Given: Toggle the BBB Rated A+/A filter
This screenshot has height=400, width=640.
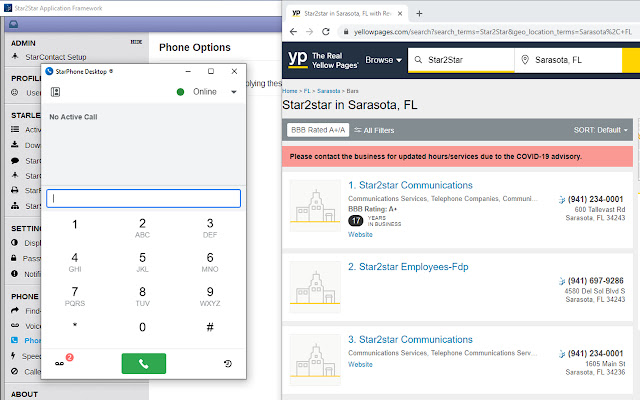Looking at the screenshot, I should click(316, 130).
